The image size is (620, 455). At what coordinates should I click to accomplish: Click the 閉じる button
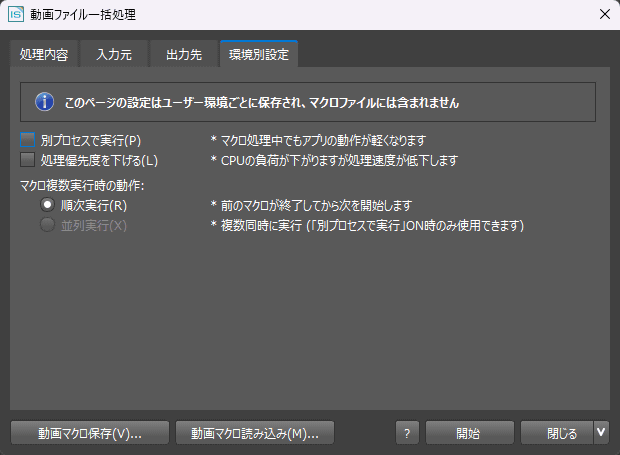(557, 433)
